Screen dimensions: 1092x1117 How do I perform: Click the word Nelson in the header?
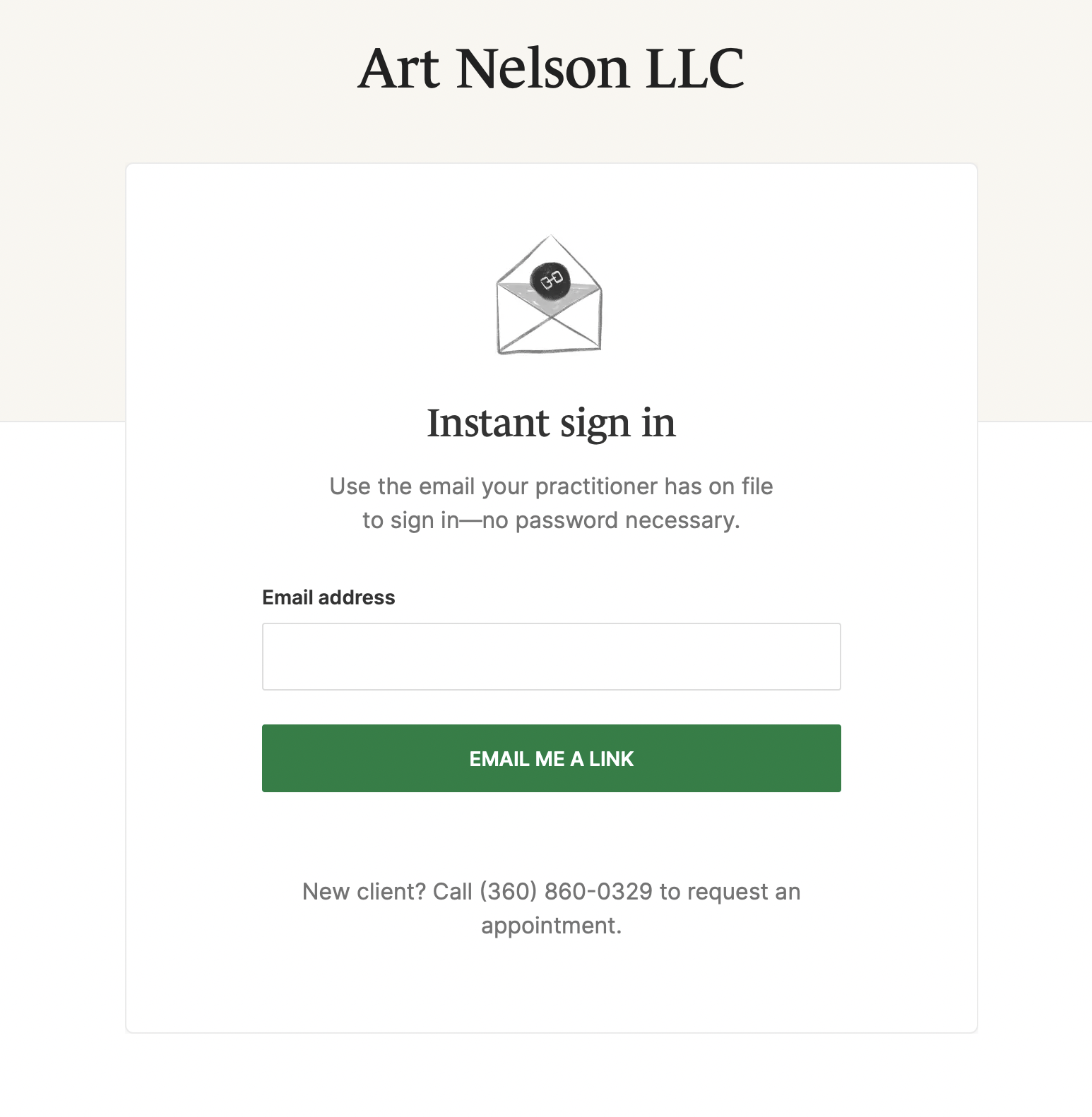(x=542, y=68)
